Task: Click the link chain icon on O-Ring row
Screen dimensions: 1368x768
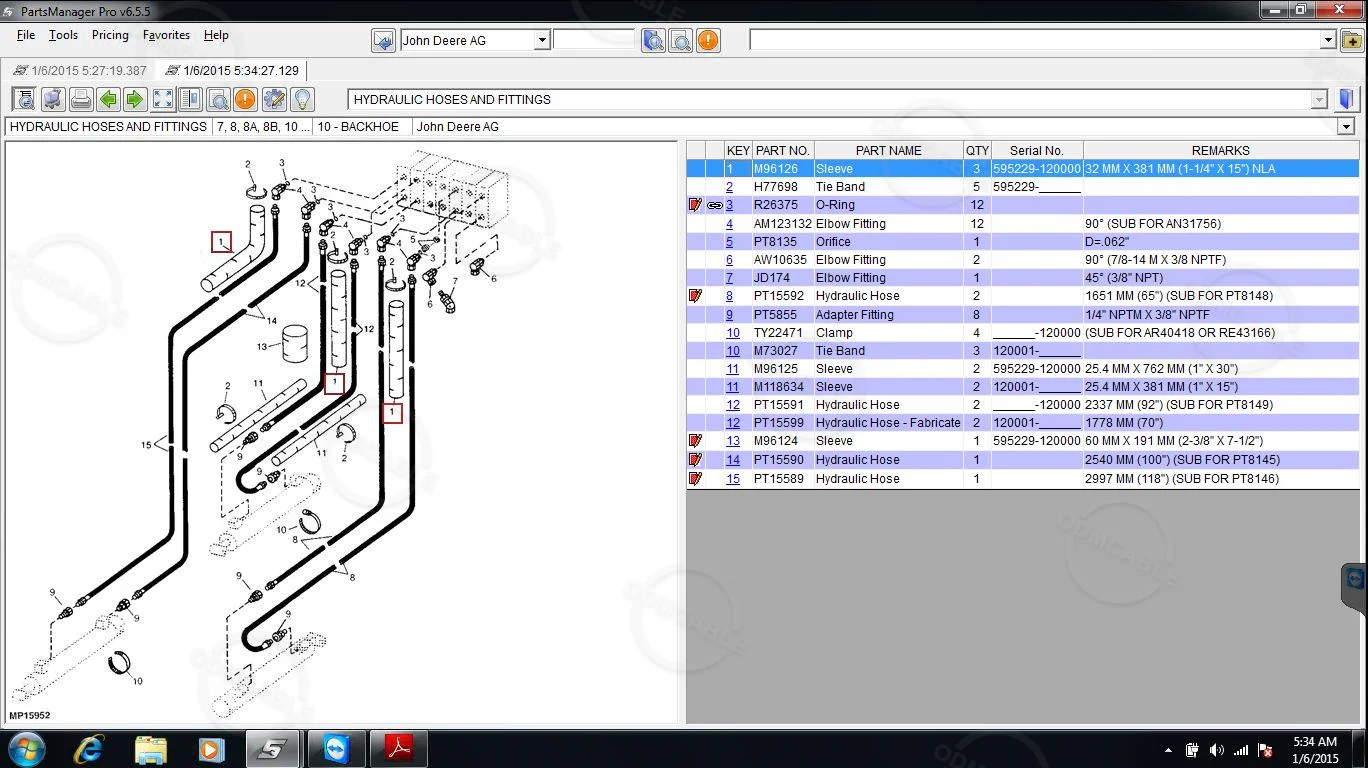Action: [715, 205]
